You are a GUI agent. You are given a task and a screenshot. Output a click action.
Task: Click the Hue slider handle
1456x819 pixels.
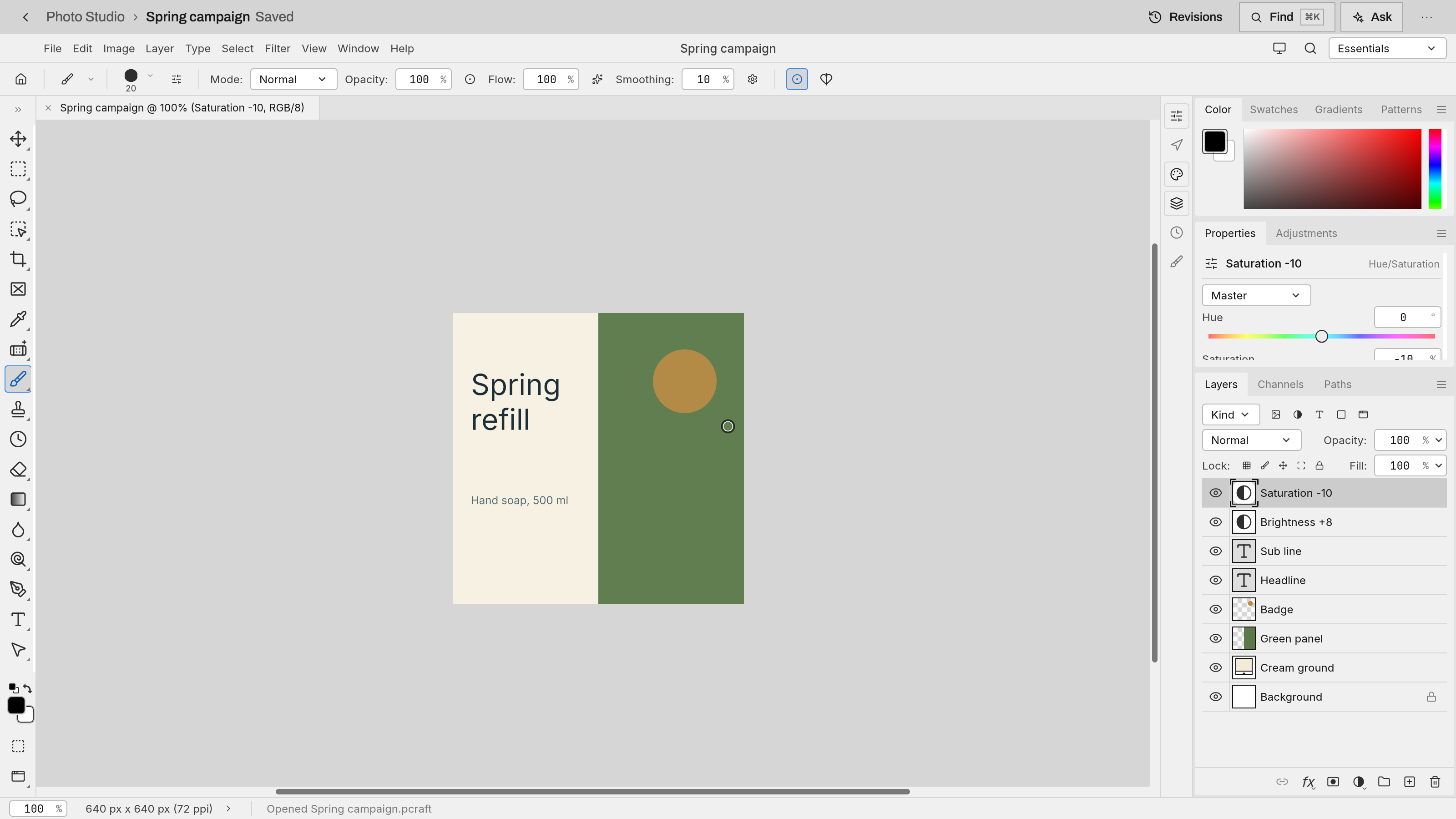coord(1321,336)
